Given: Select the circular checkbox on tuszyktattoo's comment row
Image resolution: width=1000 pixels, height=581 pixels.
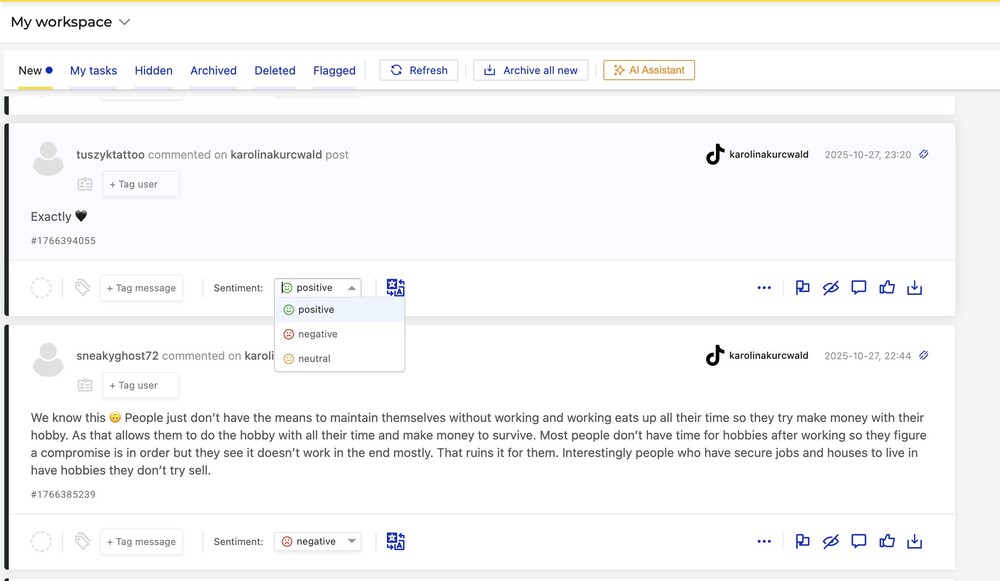Looking at the screenshot, I should (41, 287).
